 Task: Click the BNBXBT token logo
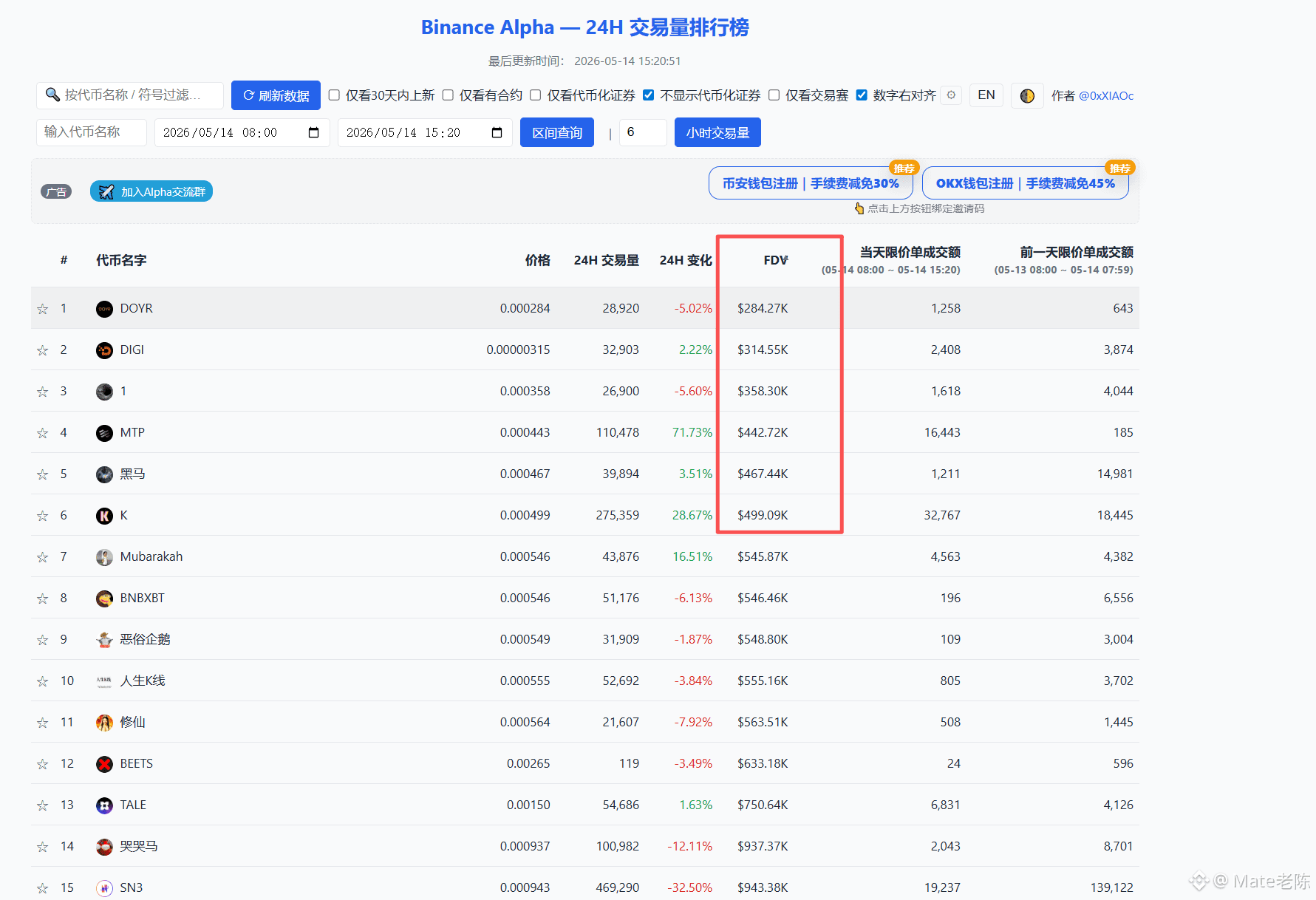(x=105, y=599)
